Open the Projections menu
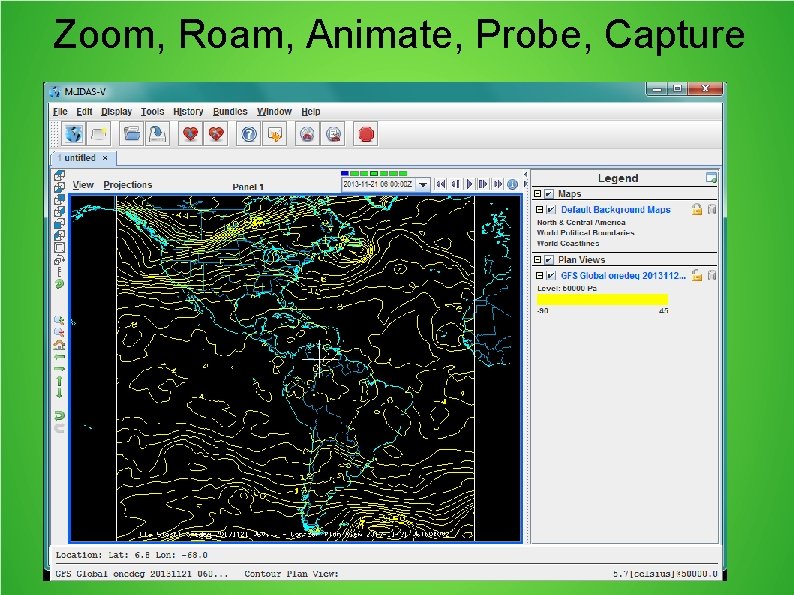 [x=128, y=185]
